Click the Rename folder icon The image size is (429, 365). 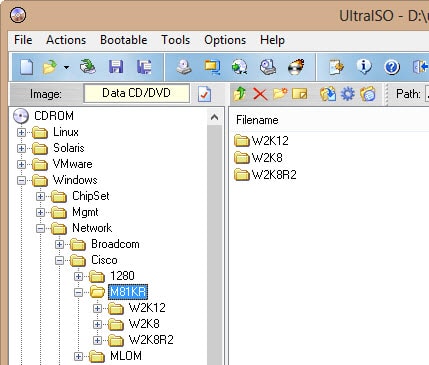(300, 94)
